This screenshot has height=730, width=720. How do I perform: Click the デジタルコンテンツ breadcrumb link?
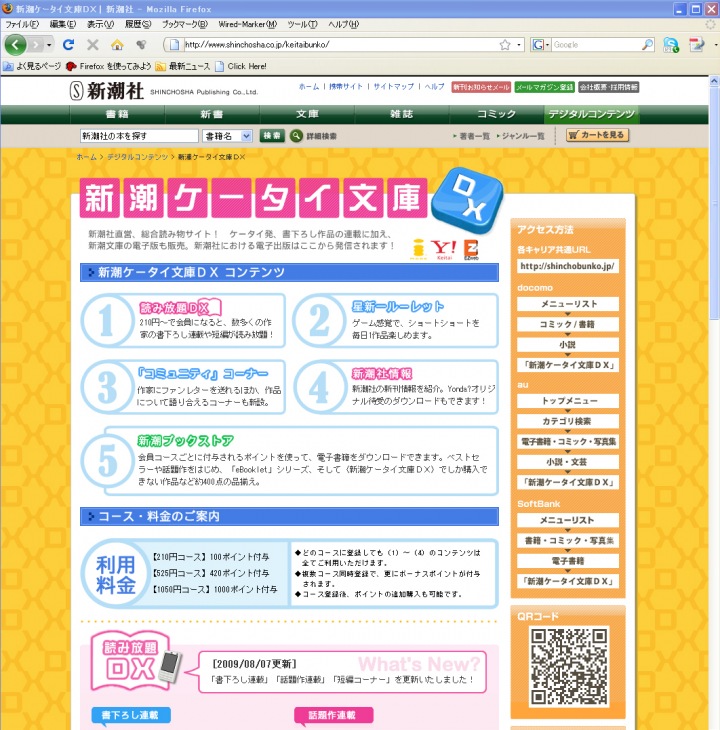pos(137,157)
